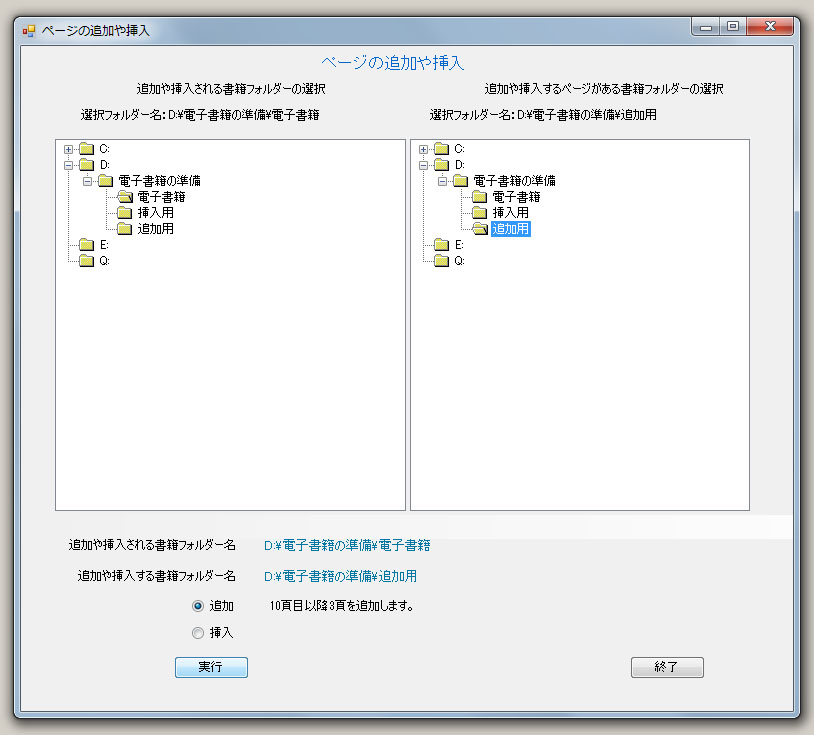Image resolution: width=814 pixels, height=735 pixels.
Task: Click the 挿入用 folder icon in left tree
Action: 124,213
